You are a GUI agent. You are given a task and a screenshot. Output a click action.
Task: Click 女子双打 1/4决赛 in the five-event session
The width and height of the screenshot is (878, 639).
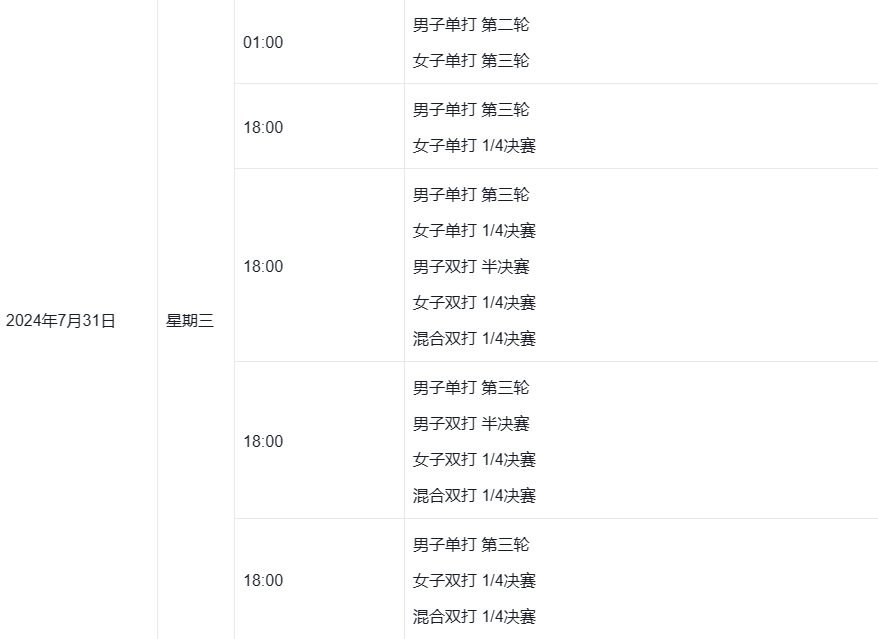tap(474, 302)
